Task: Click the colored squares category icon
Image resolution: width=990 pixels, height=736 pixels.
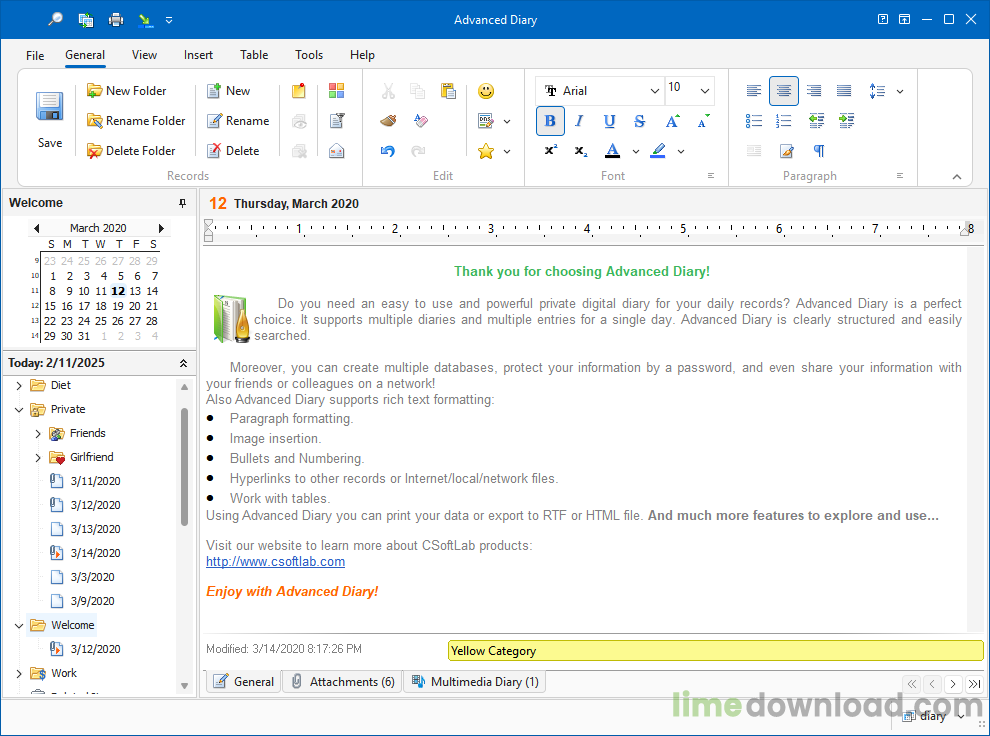Action: point(337,91)
